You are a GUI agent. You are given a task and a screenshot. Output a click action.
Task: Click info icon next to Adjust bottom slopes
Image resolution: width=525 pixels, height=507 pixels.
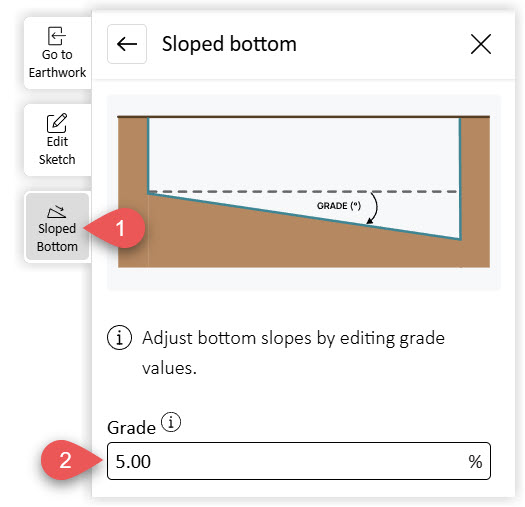pyautogui.click(x=119, y=338)
